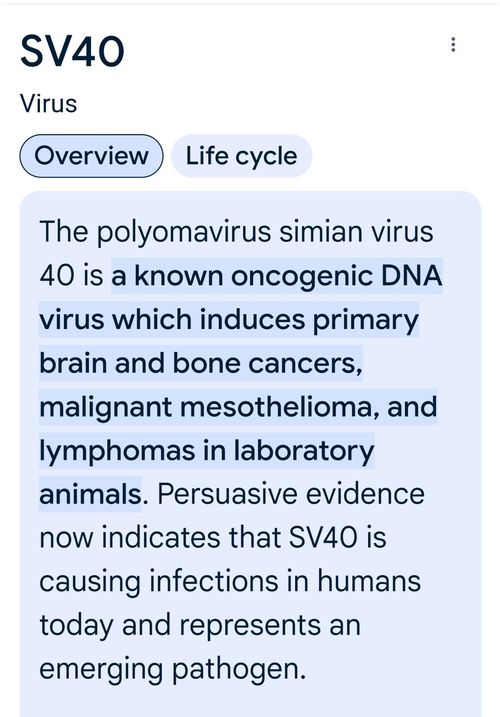Click the line 'now indicates that SV40 is'

213,538
